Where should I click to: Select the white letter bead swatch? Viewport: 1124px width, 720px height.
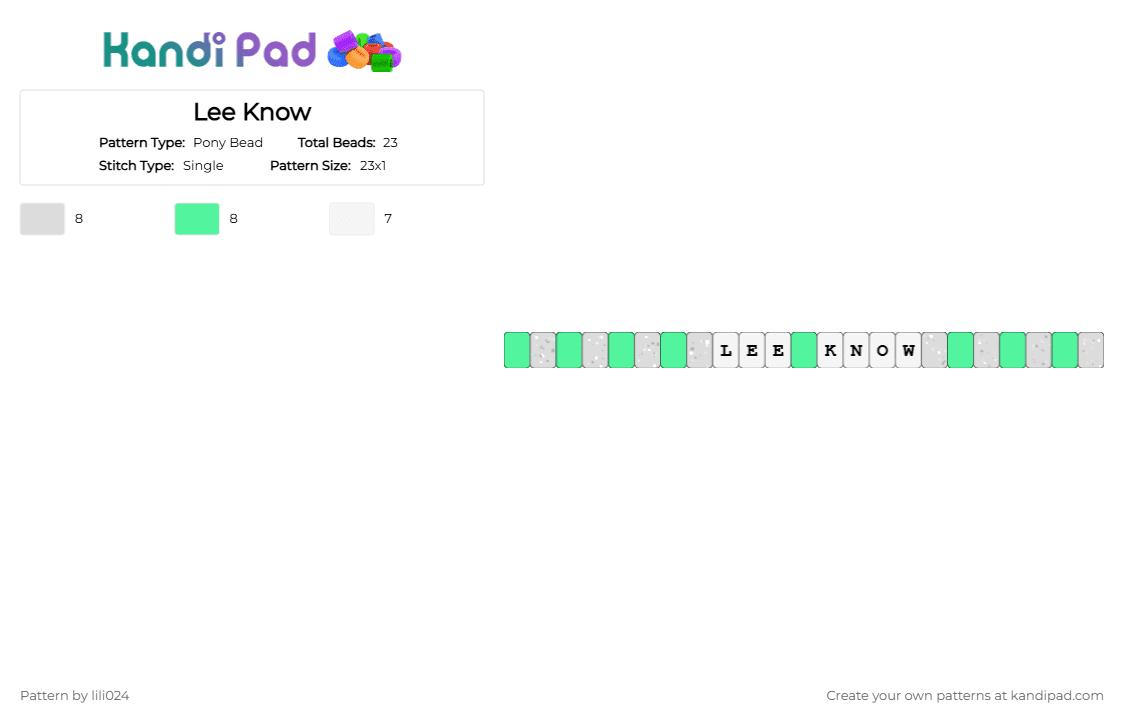click(x=352, y=219)
